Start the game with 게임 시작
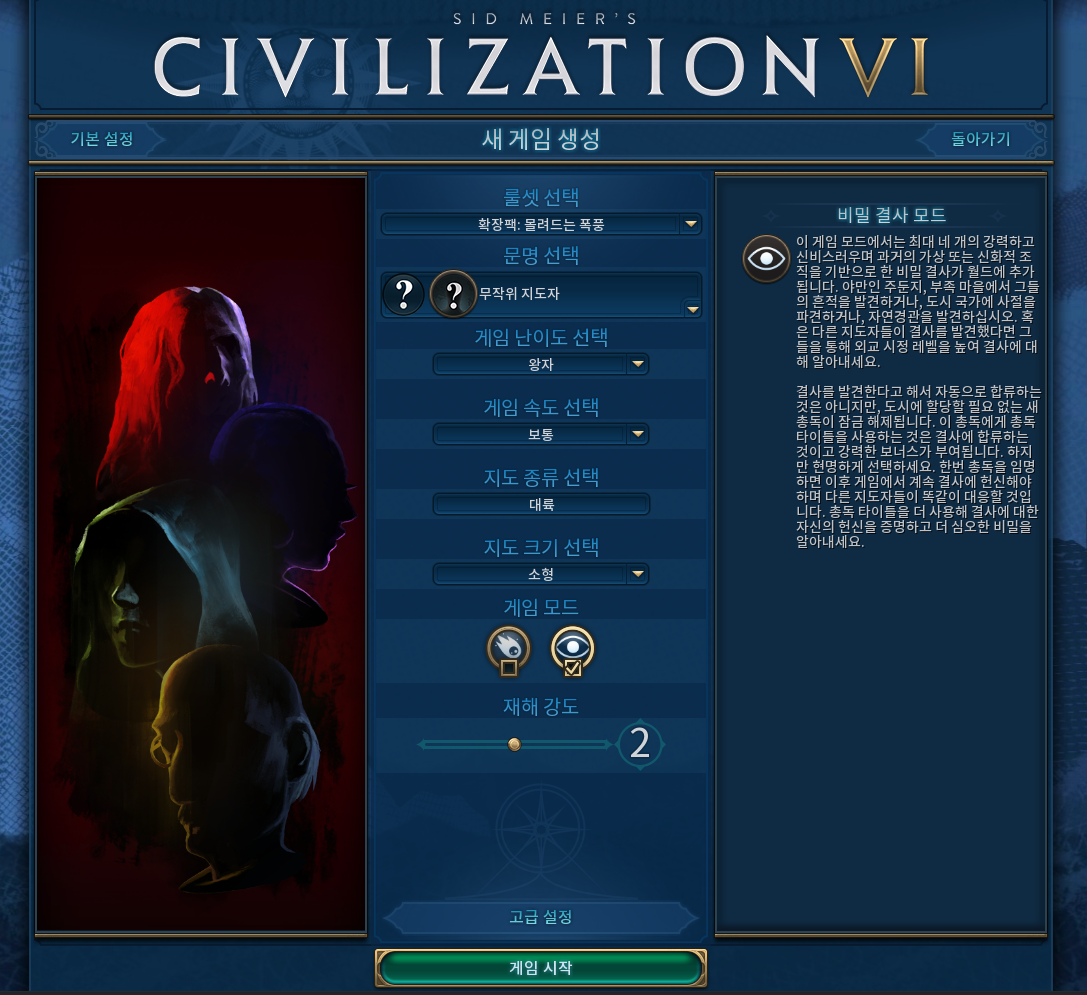The image size is (1087, 995). [x=541, y=967]
